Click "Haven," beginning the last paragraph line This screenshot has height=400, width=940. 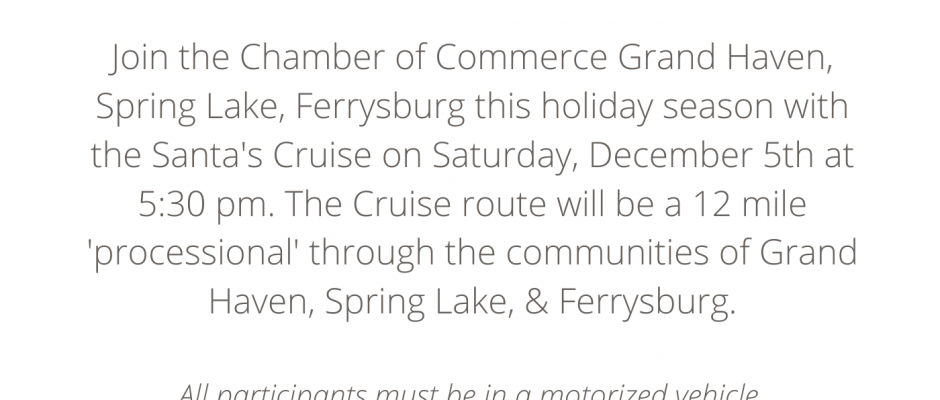pyautogui.click(x=261, y=302)
